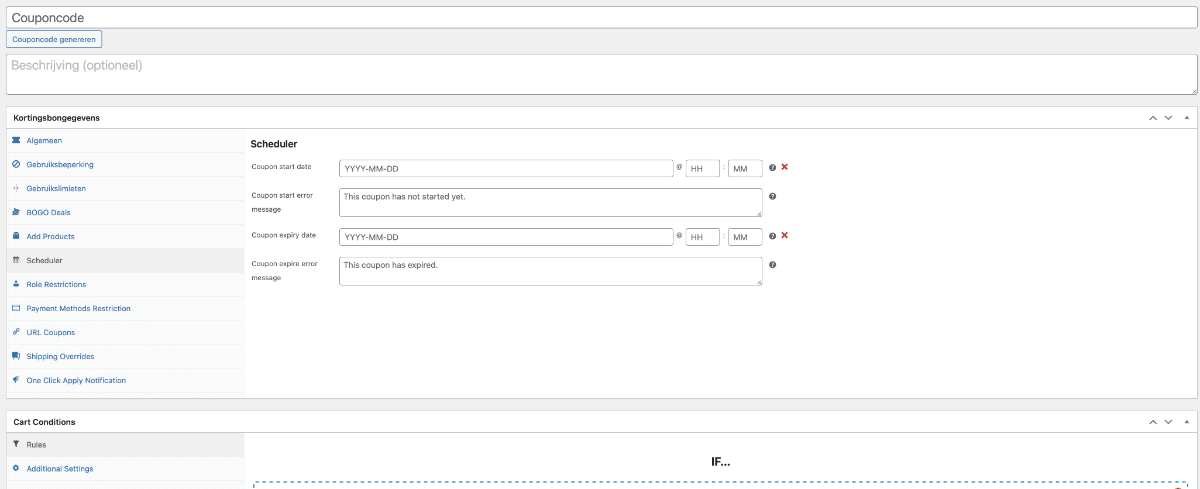Screen dimensions: 1200x489
Task: Click the funnel icon next to Rules
Action: pos(16,444)
